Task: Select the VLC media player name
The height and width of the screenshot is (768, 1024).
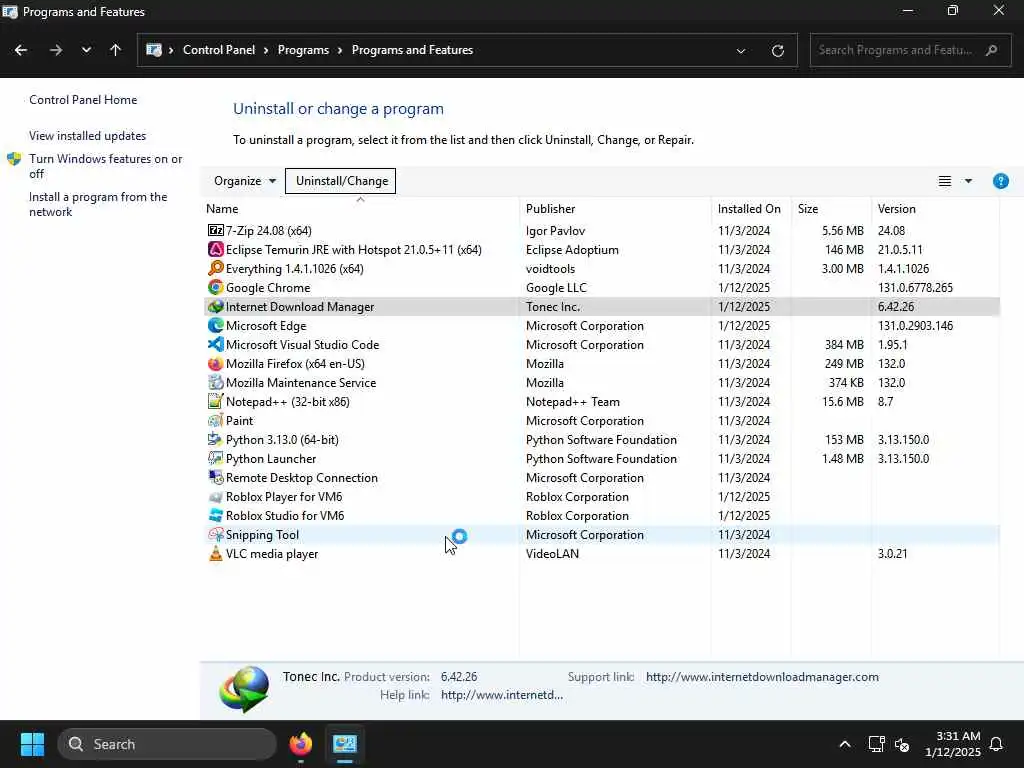Action: pos(272,553)
